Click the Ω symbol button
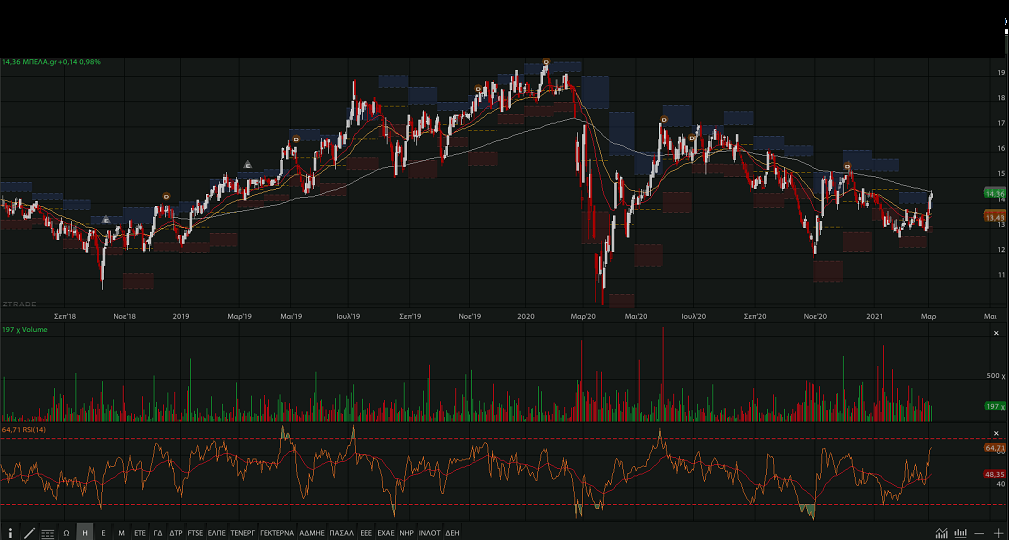Image resolution: width=1009 pixels, height=540 pixels. coord(66,533)
